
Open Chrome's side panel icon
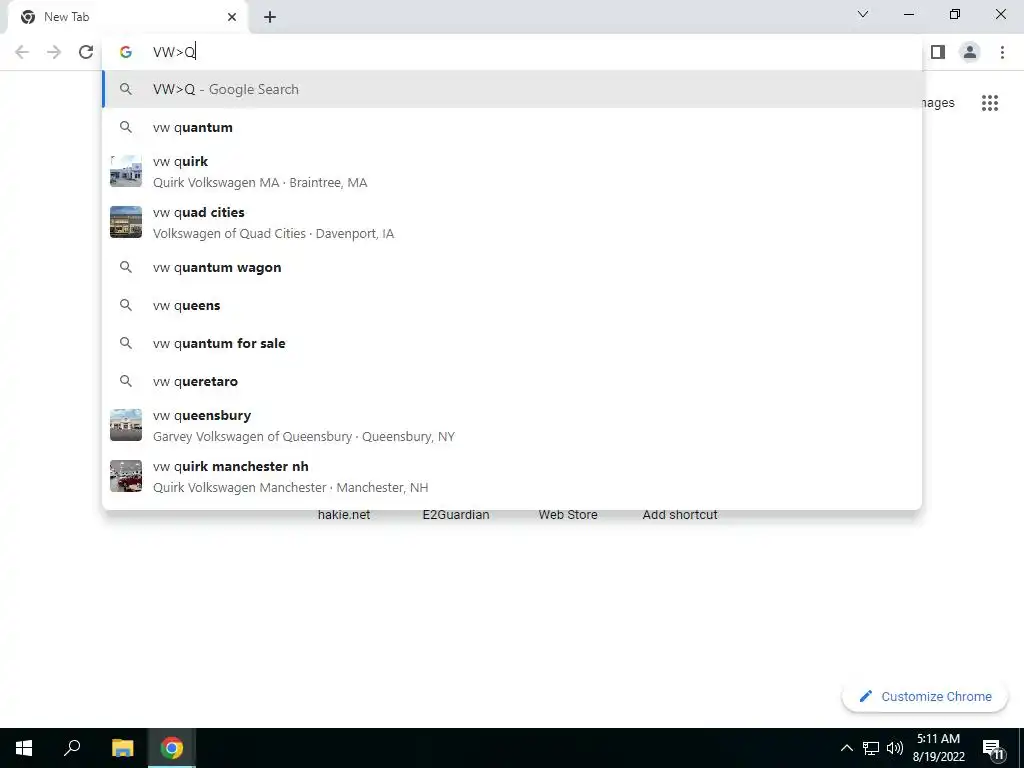click(x=938, y=52)
